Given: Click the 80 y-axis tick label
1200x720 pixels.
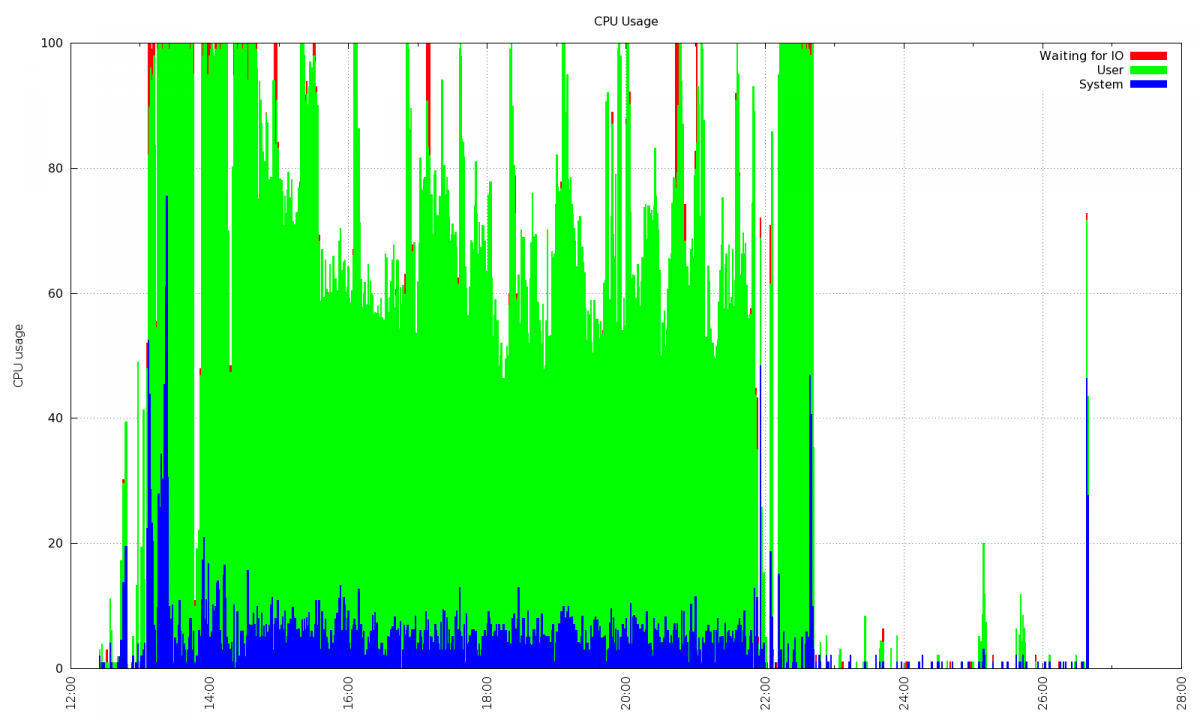Looking at the screenshot, I should click(55, 168).
